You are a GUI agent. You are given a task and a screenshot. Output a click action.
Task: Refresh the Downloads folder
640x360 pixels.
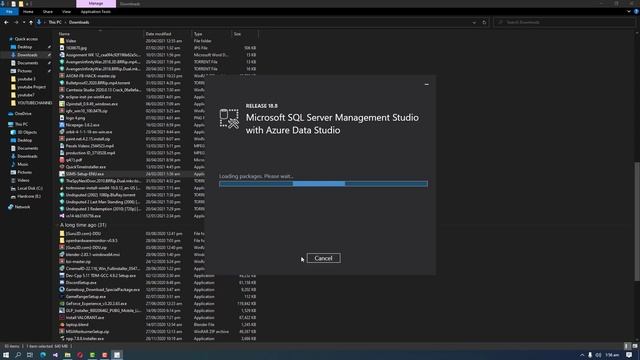pos(484,22)
